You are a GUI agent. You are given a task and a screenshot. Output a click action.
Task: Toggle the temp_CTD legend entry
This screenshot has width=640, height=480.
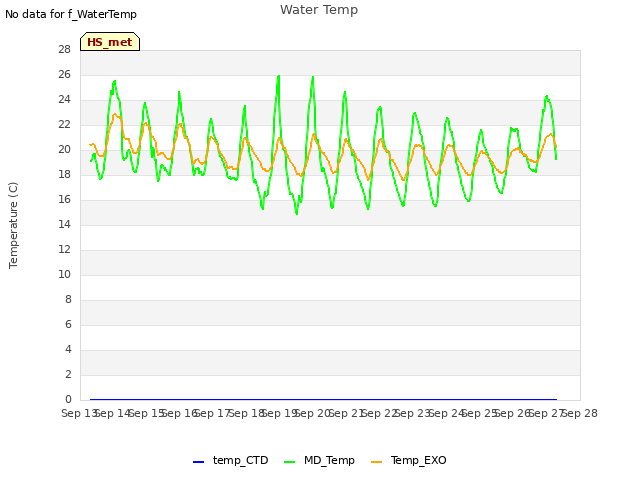click(231, 460)
